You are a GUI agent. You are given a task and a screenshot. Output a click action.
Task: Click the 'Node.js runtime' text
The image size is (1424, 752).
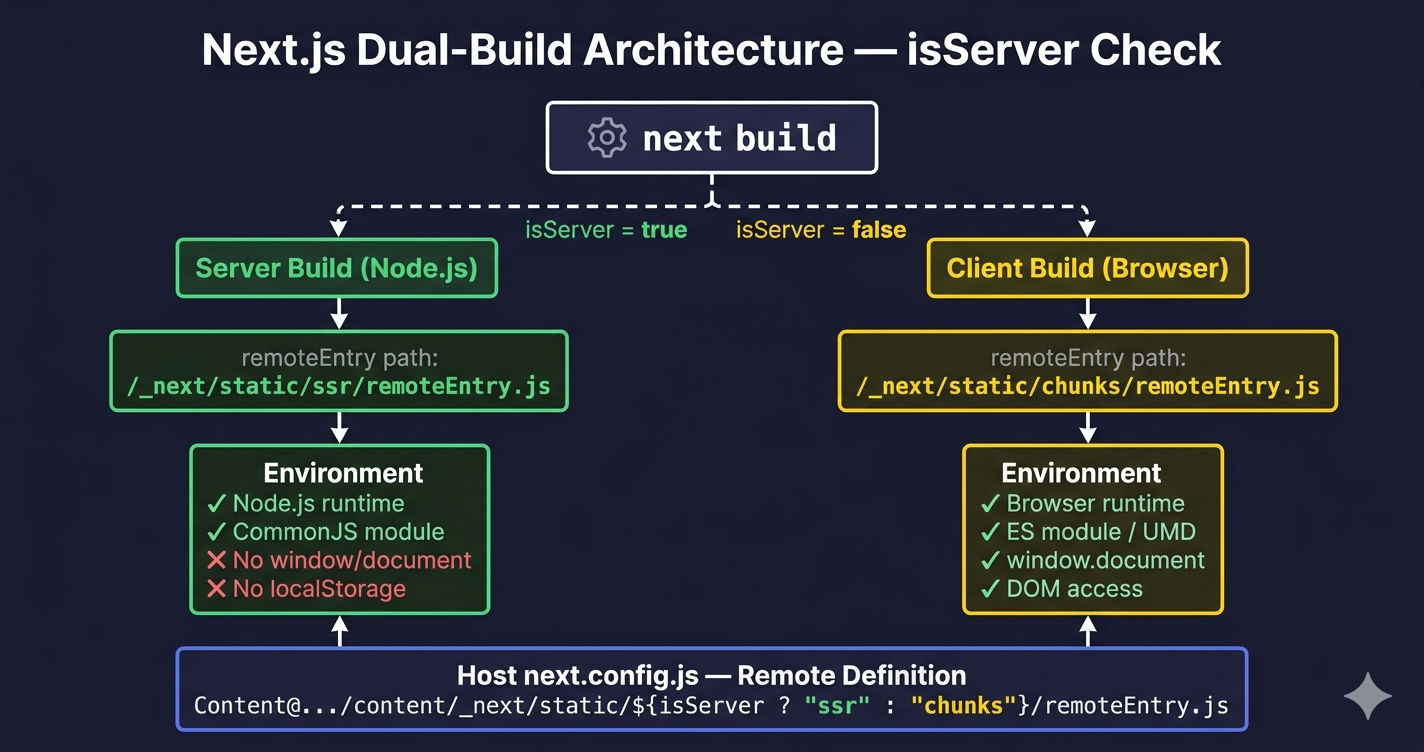319,503
